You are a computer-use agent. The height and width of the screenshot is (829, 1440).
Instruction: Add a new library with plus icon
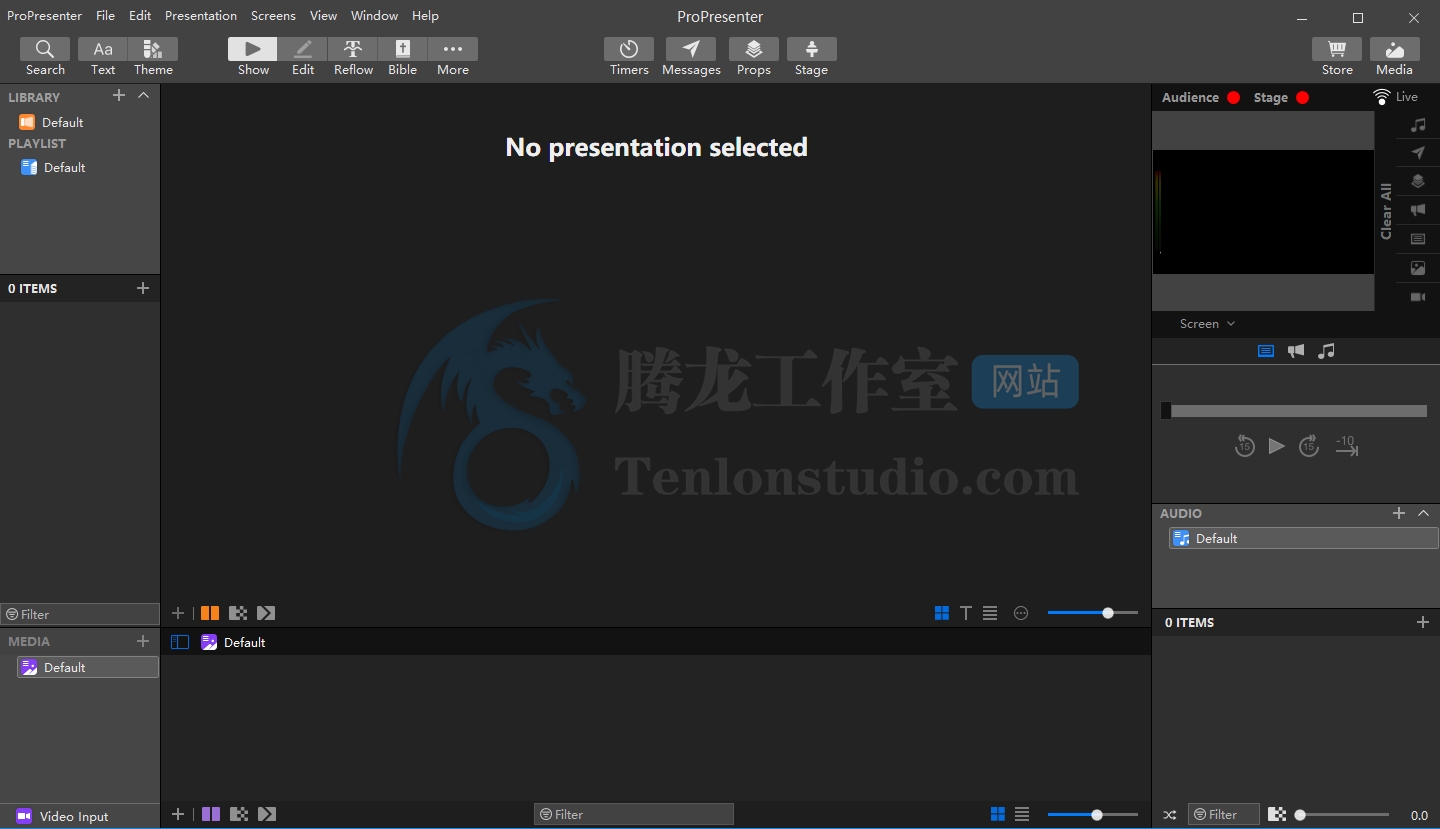(119, 95)
